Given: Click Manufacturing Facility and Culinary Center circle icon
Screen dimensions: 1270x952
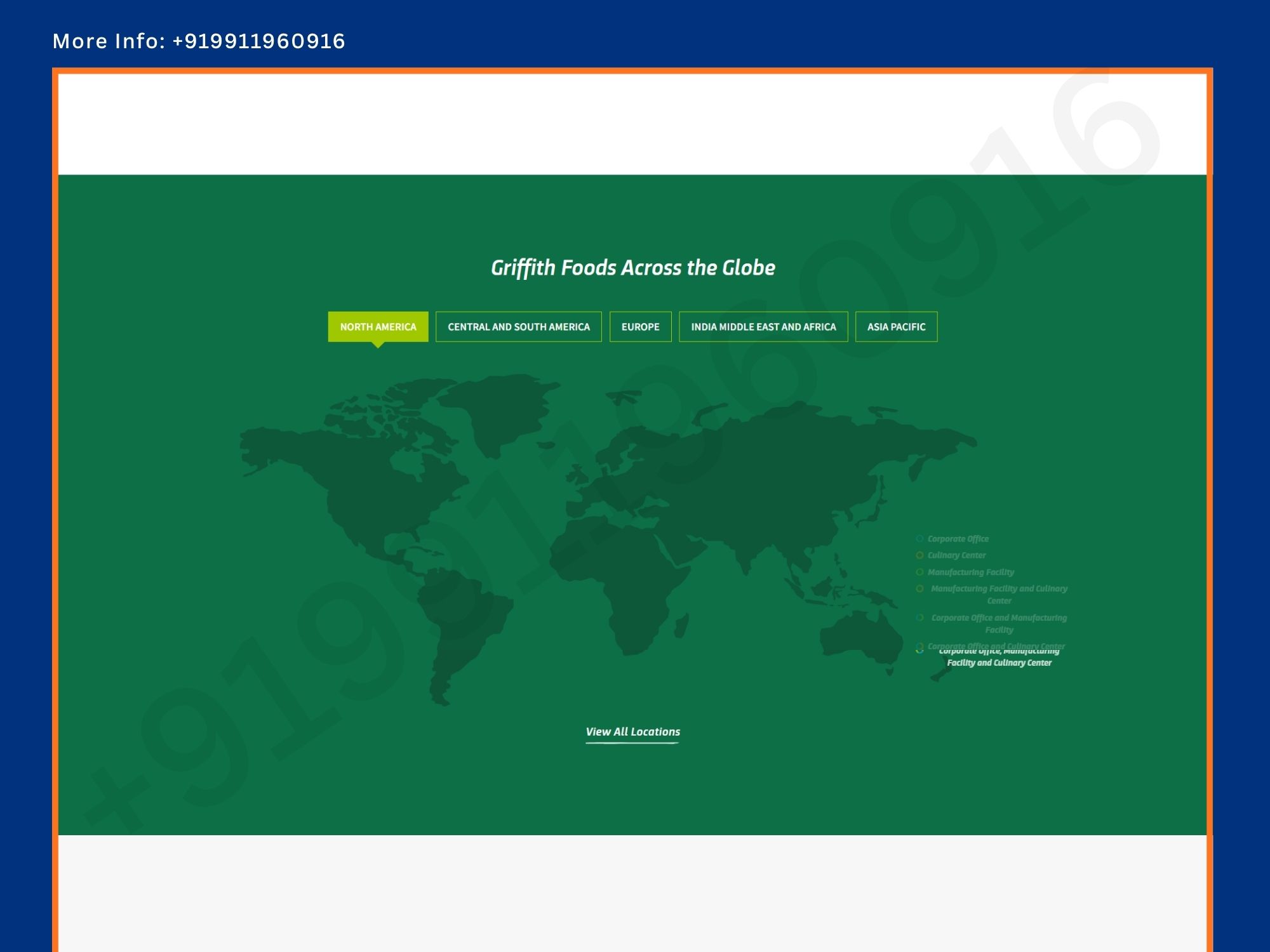Looking at the screenshot, I should pos(919,589).
